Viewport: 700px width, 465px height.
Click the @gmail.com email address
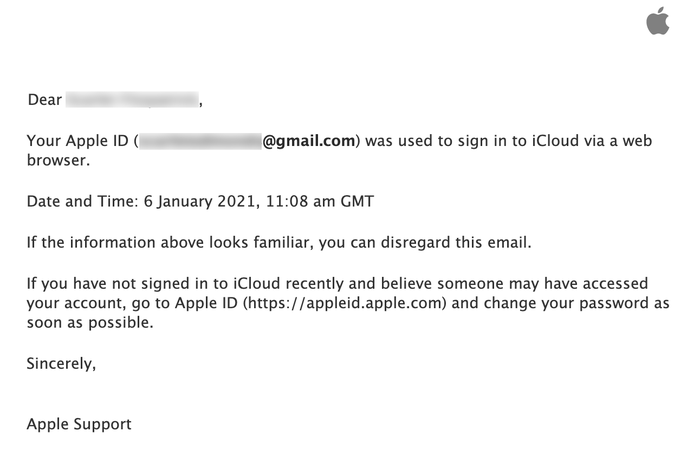(308, 141)
